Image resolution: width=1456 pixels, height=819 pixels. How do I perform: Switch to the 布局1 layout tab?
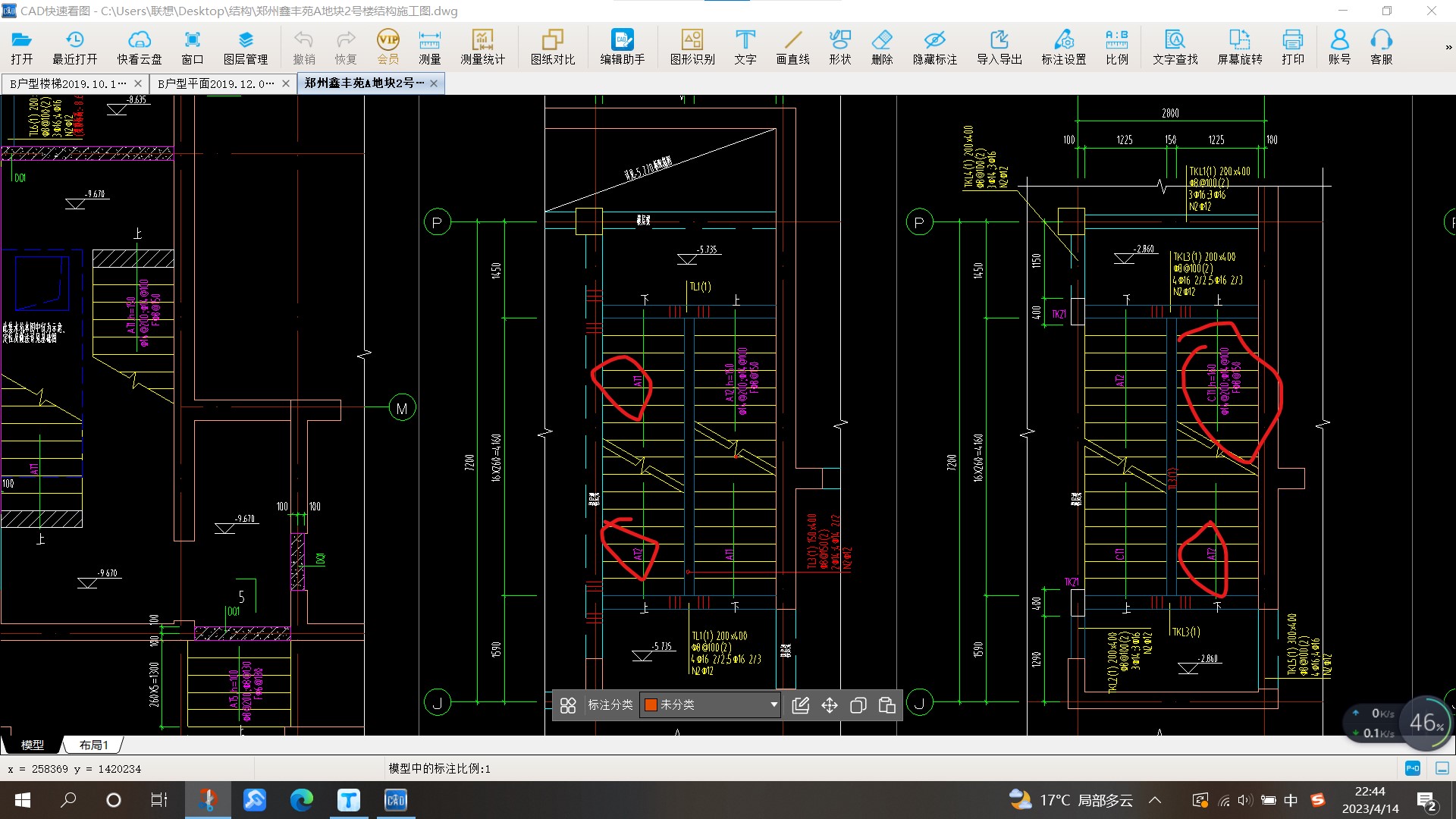pos(94,745)
